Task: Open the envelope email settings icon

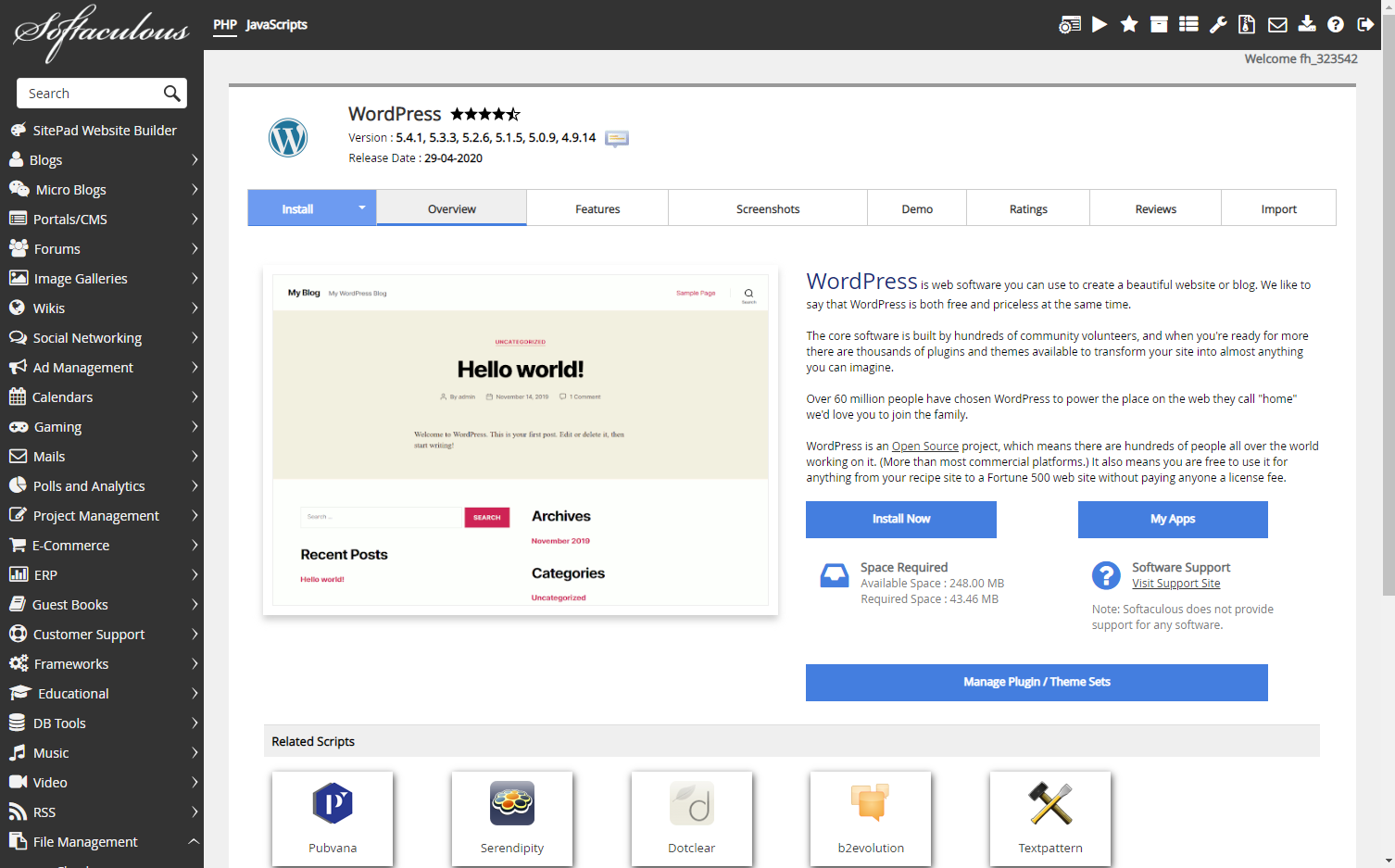Action: (x=1277, y=25)
